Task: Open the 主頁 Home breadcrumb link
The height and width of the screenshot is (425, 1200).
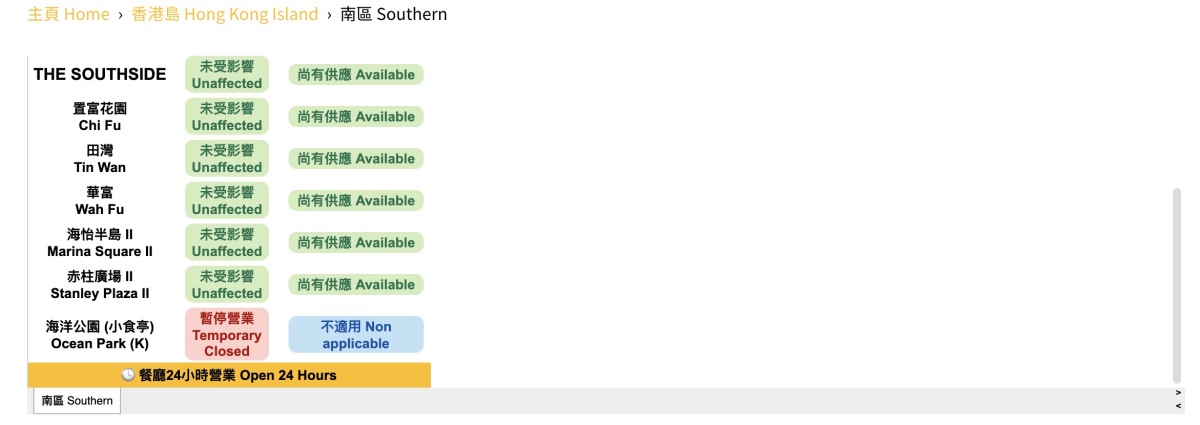Action: [x=68, y=14]
